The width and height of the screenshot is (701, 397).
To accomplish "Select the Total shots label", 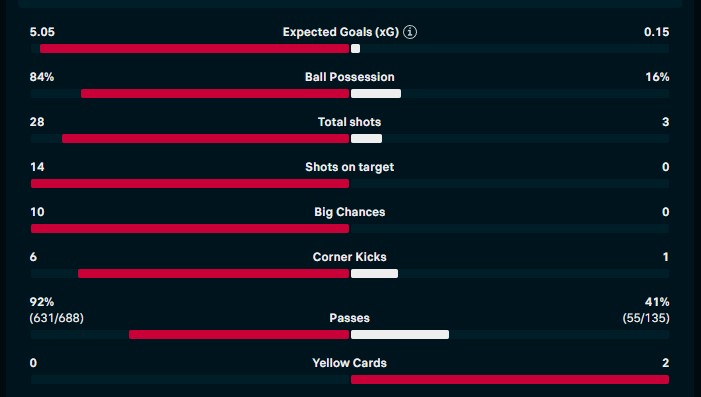I will click(x=350, y=122).
